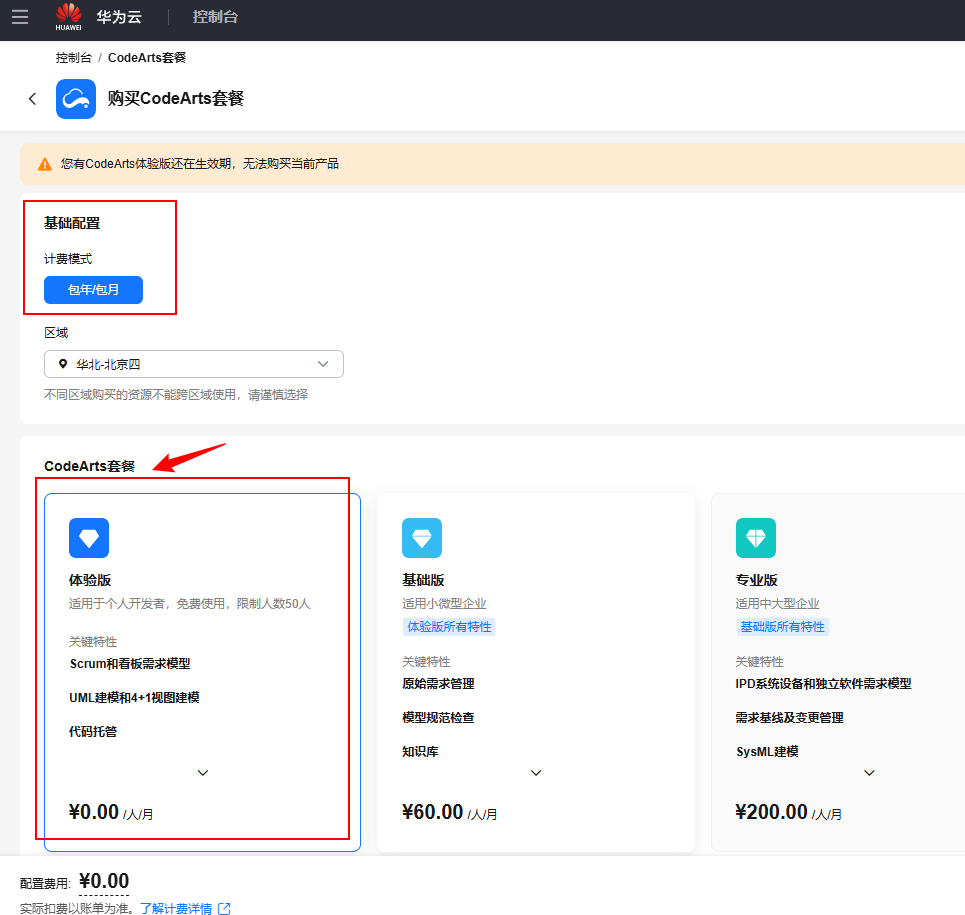Click IPD系统设备和独立软件需求模型 text
965x915 pixels.
[823, 684]
